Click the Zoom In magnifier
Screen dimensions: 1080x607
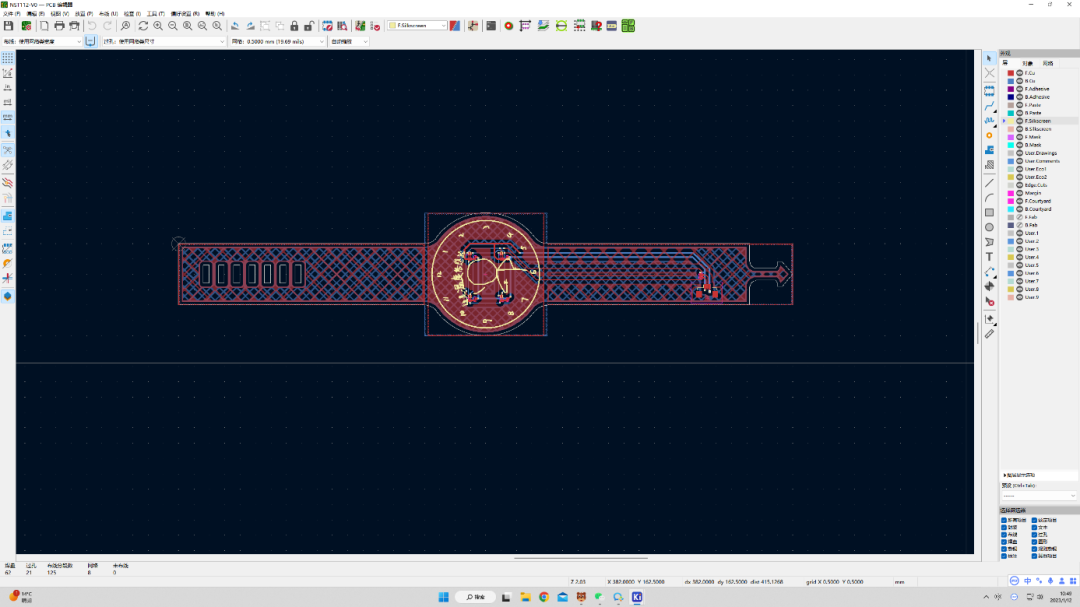point(158,26)
